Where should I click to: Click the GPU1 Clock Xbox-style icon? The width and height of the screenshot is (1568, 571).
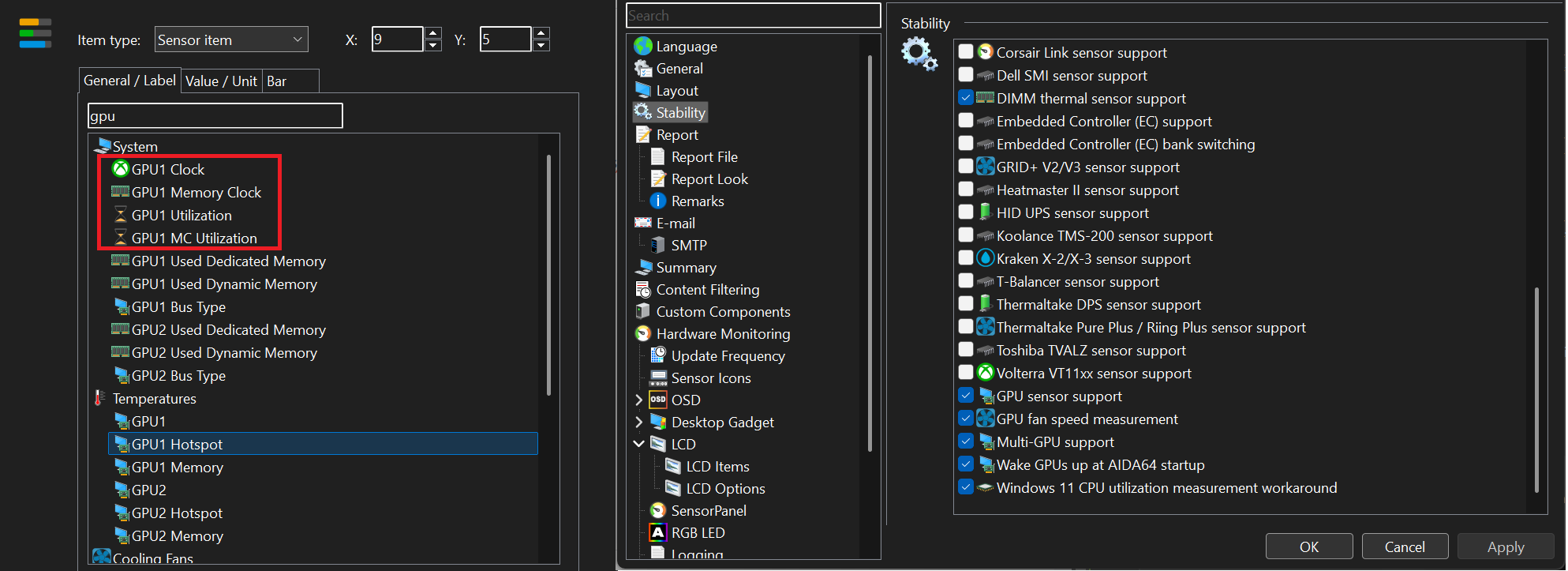coord(121,168)
